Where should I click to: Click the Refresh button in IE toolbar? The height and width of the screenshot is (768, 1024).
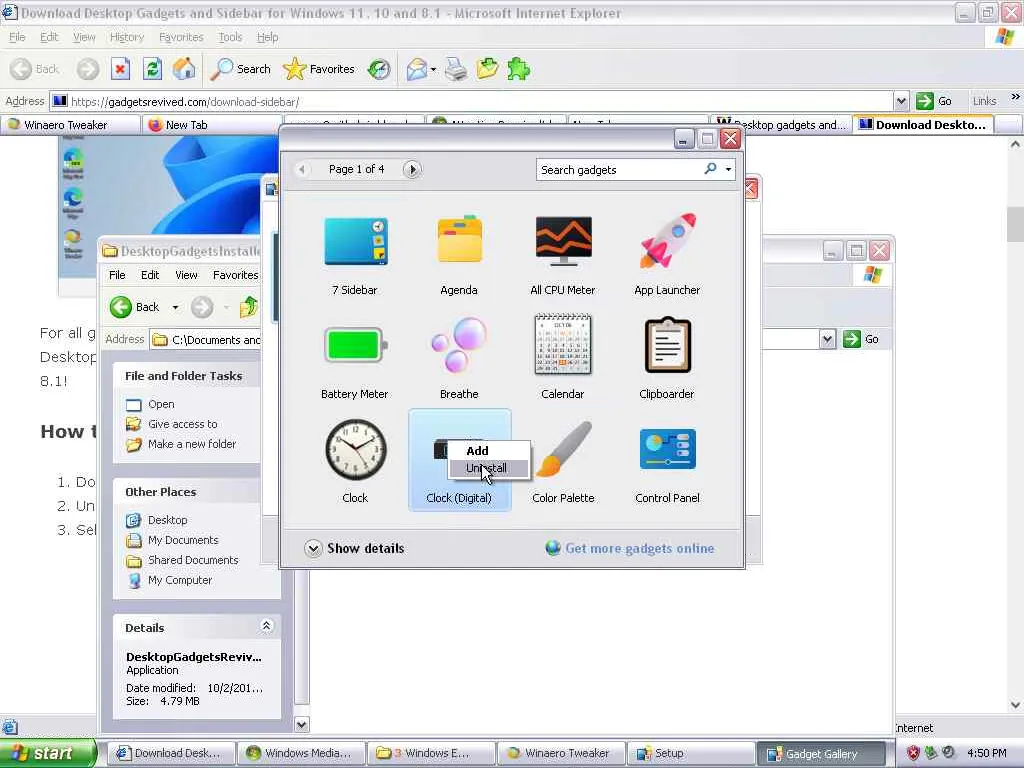153,69
